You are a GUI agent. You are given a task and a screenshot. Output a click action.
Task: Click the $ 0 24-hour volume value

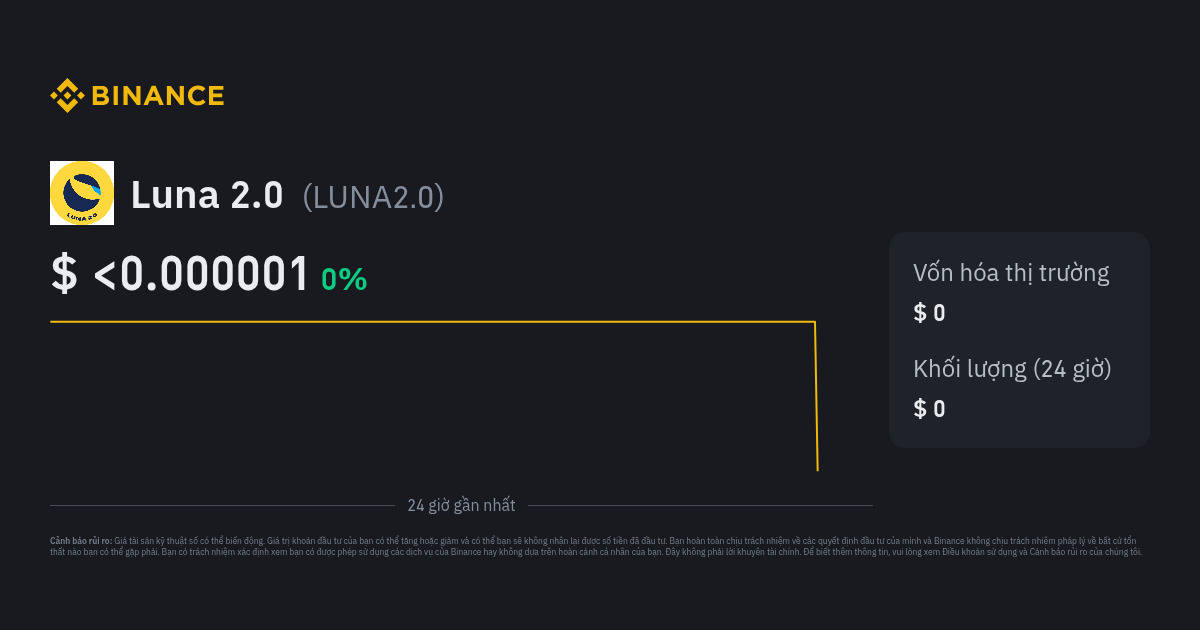929,408
